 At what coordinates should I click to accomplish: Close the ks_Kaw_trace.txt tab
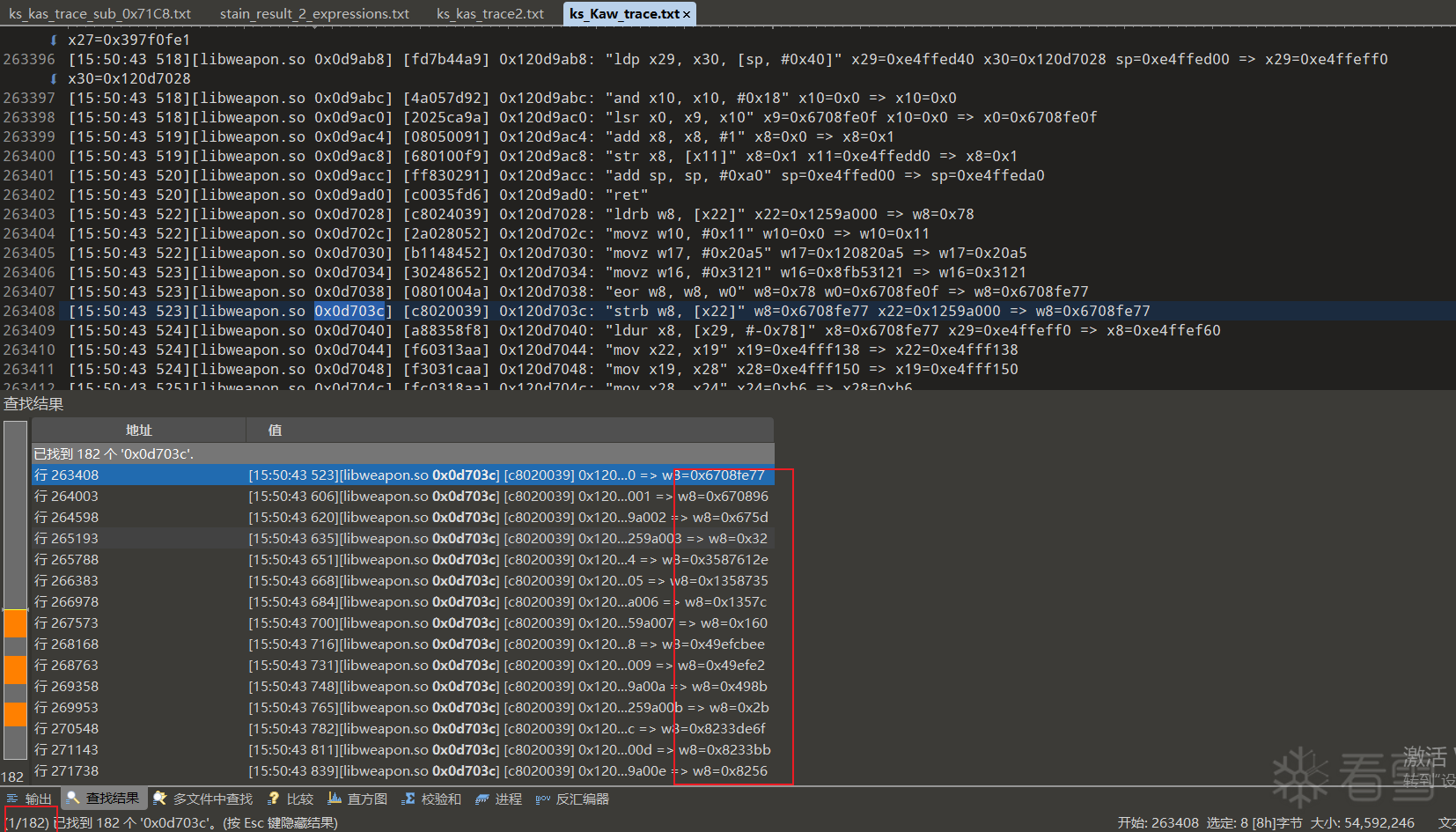[687, 14]
